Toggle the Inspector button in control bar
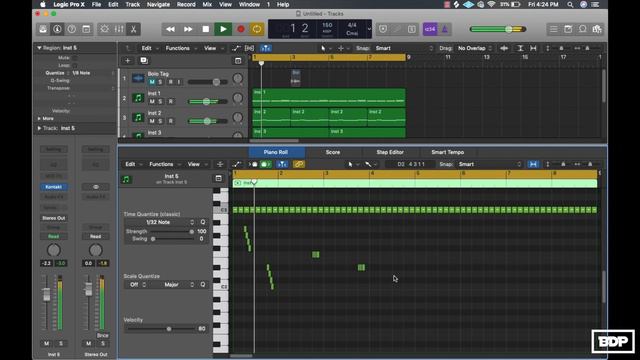The width and height of the screenshot is (640, 360). [57, 29]
